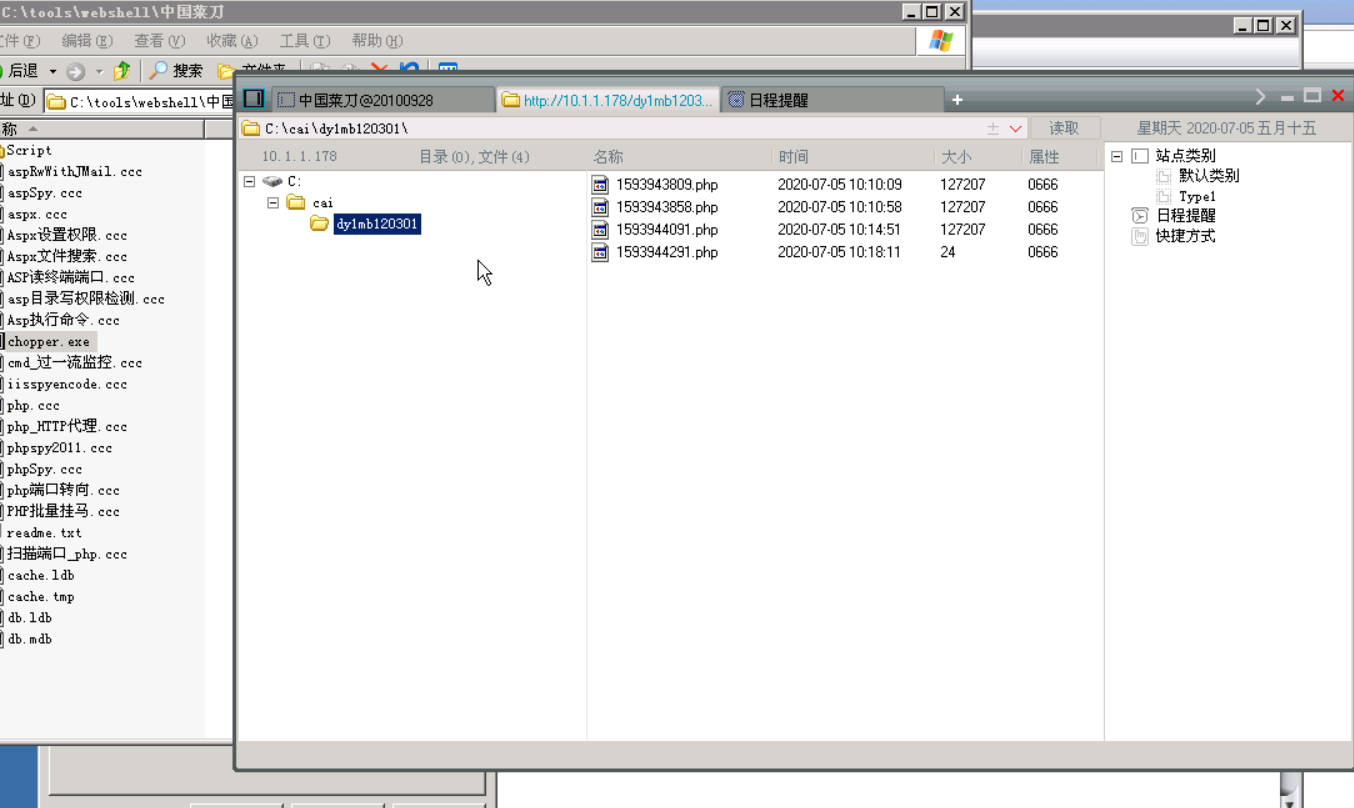Click the grayed forward arrow in Explorer

point(76,71)
